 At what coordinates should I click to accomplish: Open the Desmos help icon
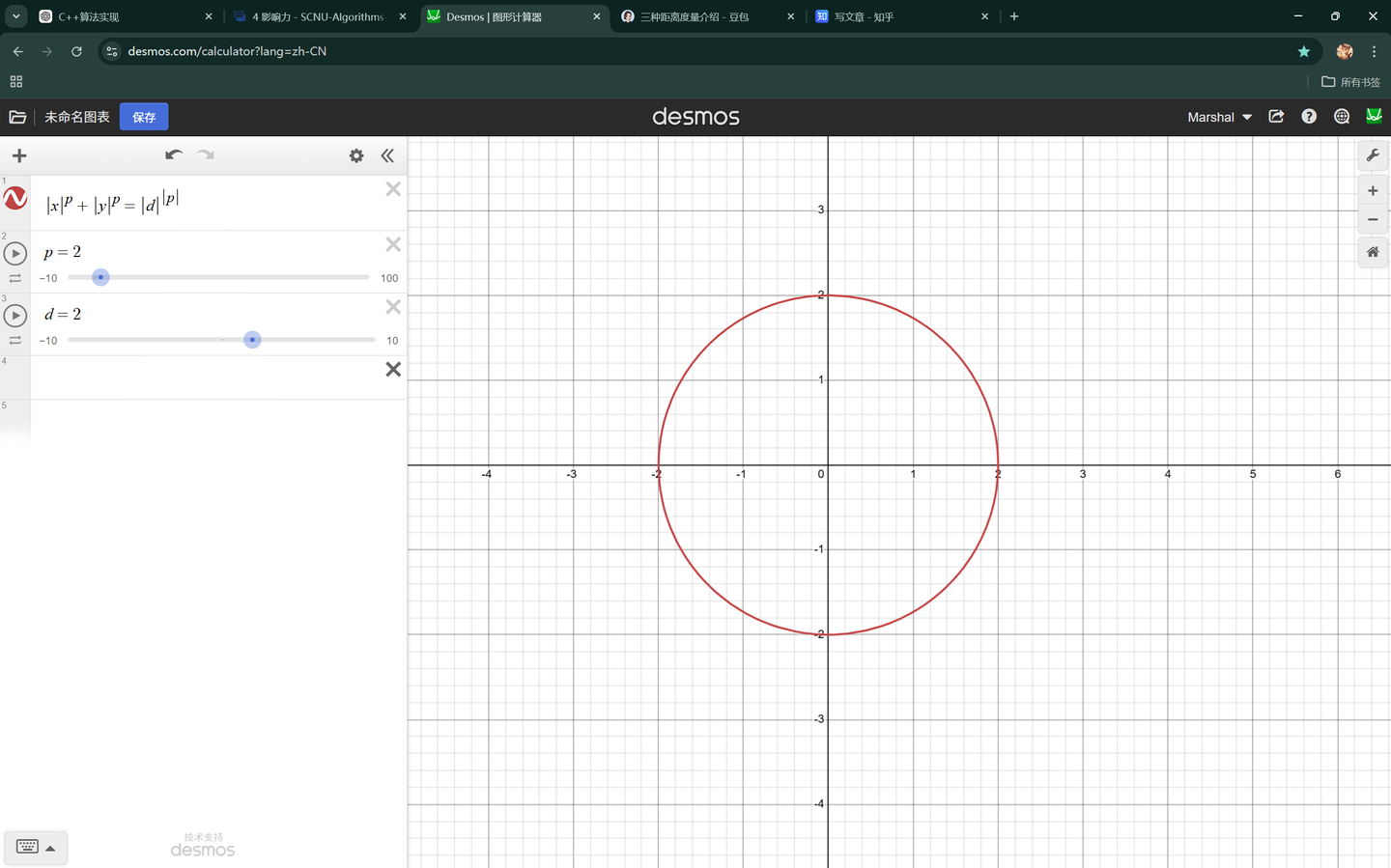click(x=1309, y=117)
